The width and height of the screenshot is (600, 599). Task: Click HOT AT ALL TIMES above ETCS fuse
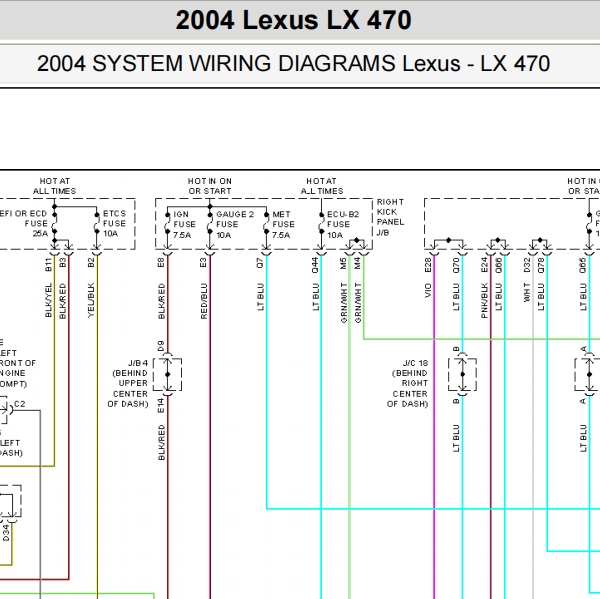click(54, 186)
